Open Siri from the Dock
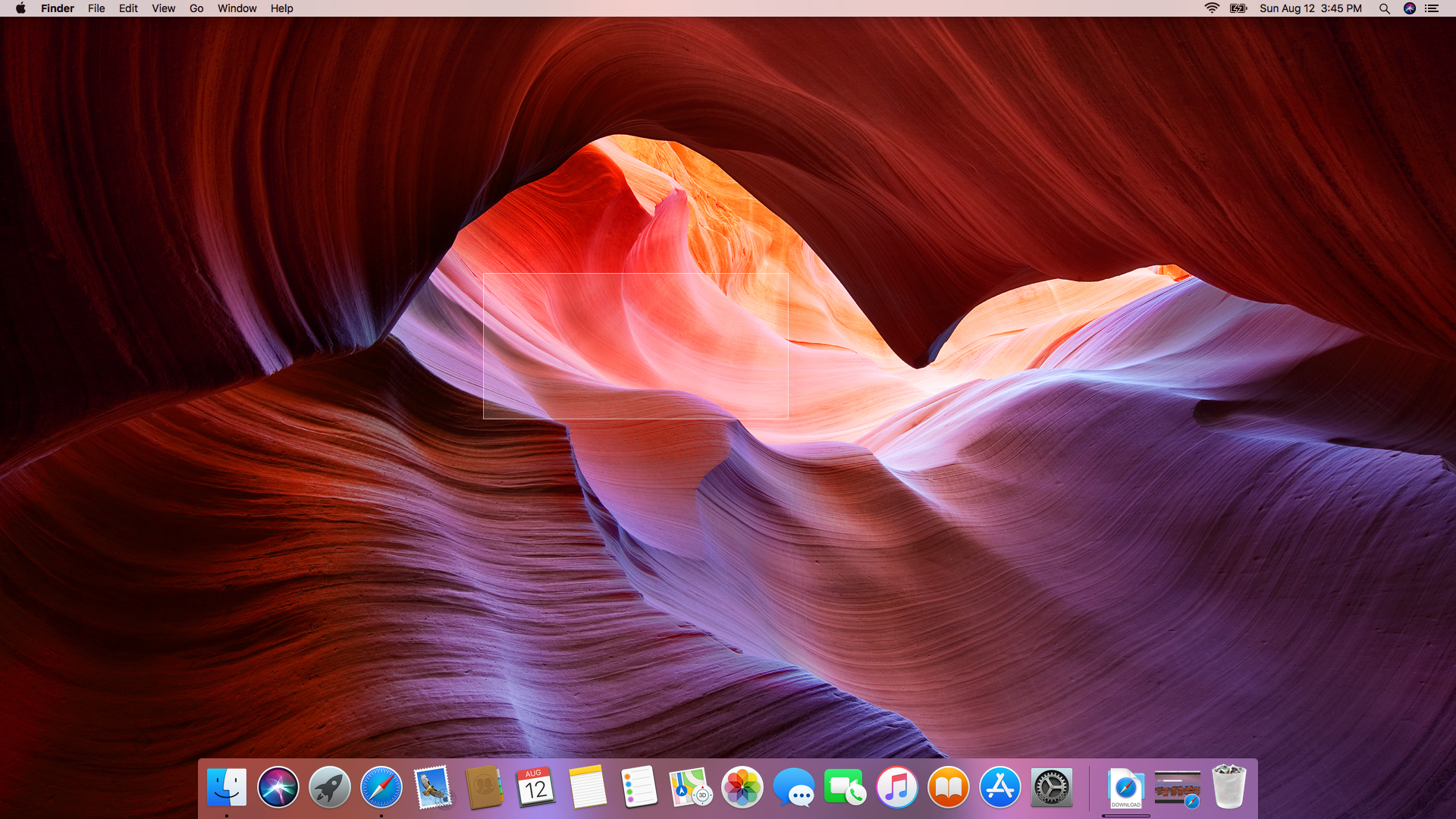Viewport: 1456px width, 819px height. pos(278,787)
